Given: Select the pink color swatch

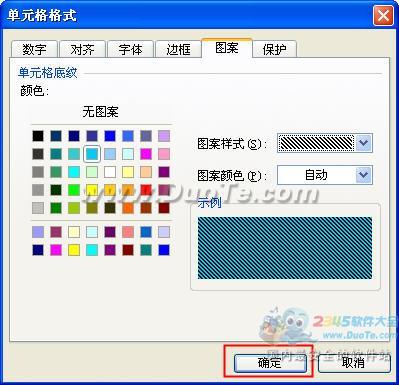Looking at the screenshot, I should pos(164,154).
